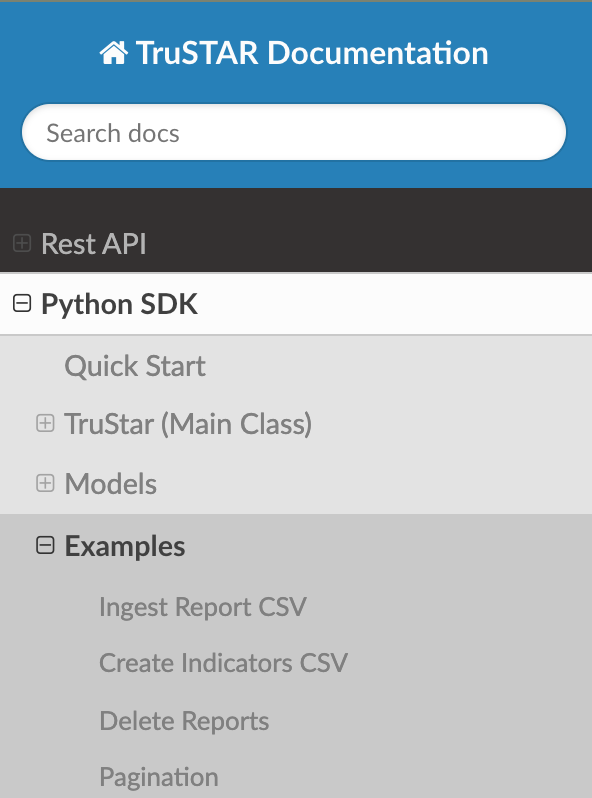The height and width of the screenshot is (798, 592).
Task: Collapse the Examples section minus icon
Action: [x=45, y=546]
